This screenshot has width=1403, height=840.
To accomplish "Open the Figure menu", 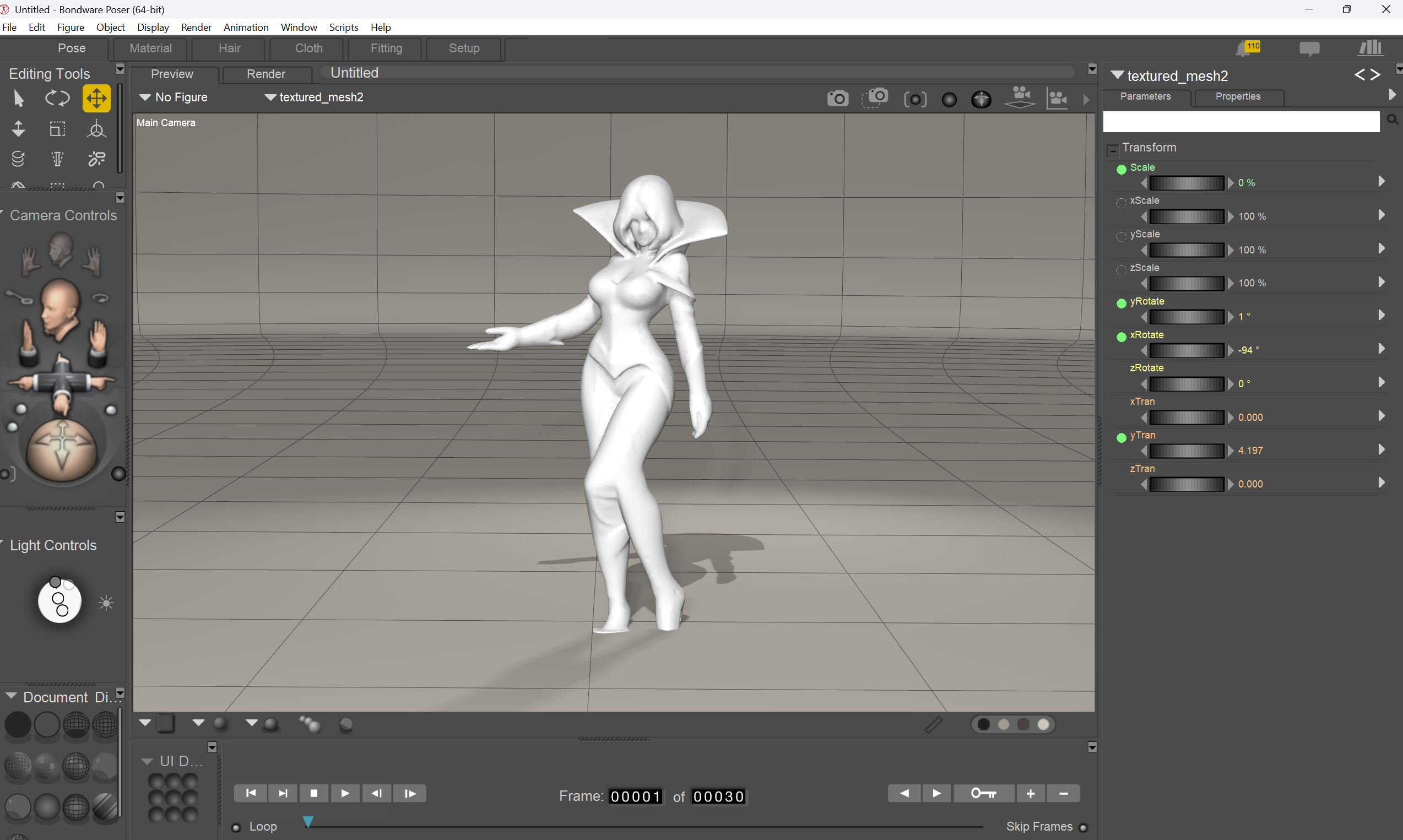I will coord(70,27).
